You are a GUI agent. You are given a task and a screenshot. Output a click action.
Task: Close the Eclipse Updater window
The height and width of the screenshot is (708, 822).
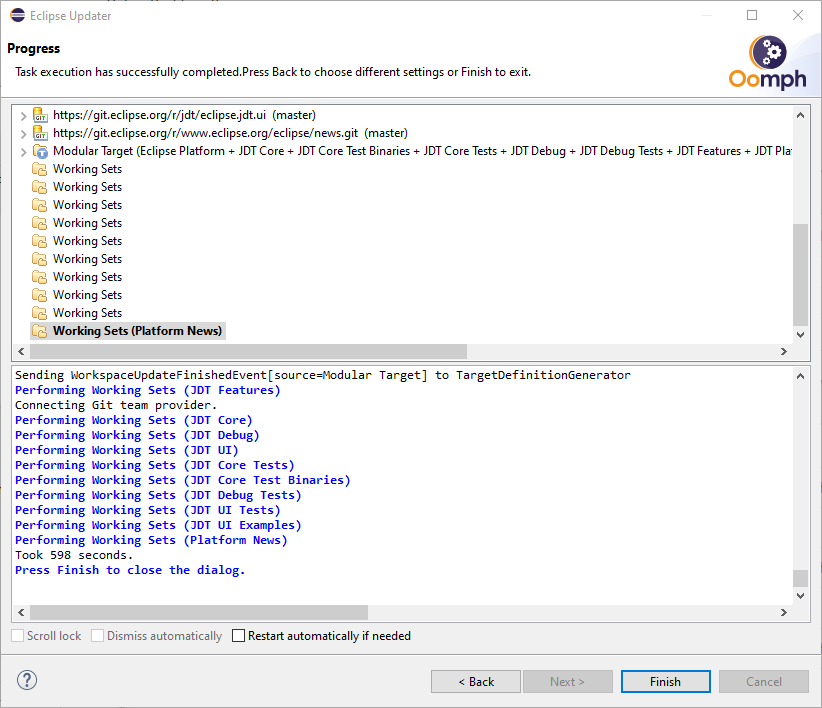pyautogui.click(x=798, y=15)
